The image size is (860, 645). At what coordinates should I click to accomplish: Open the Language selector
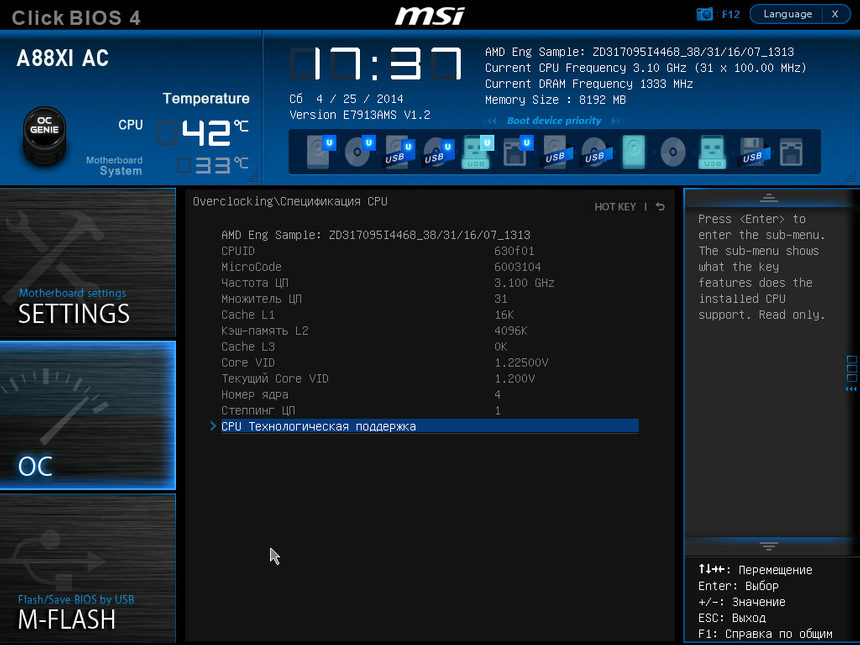click(787, 14)
